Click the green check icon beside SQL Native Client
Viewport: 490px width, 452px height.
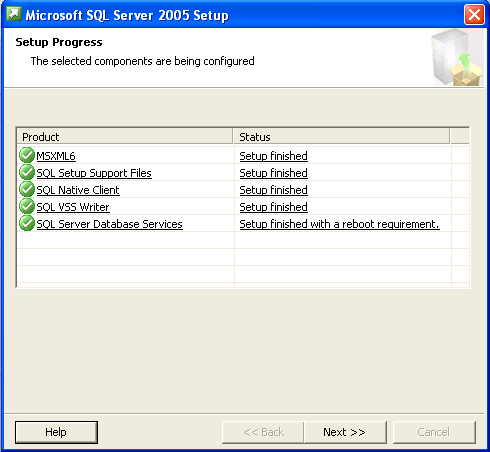pyautogui.click(x=27, y=189)
